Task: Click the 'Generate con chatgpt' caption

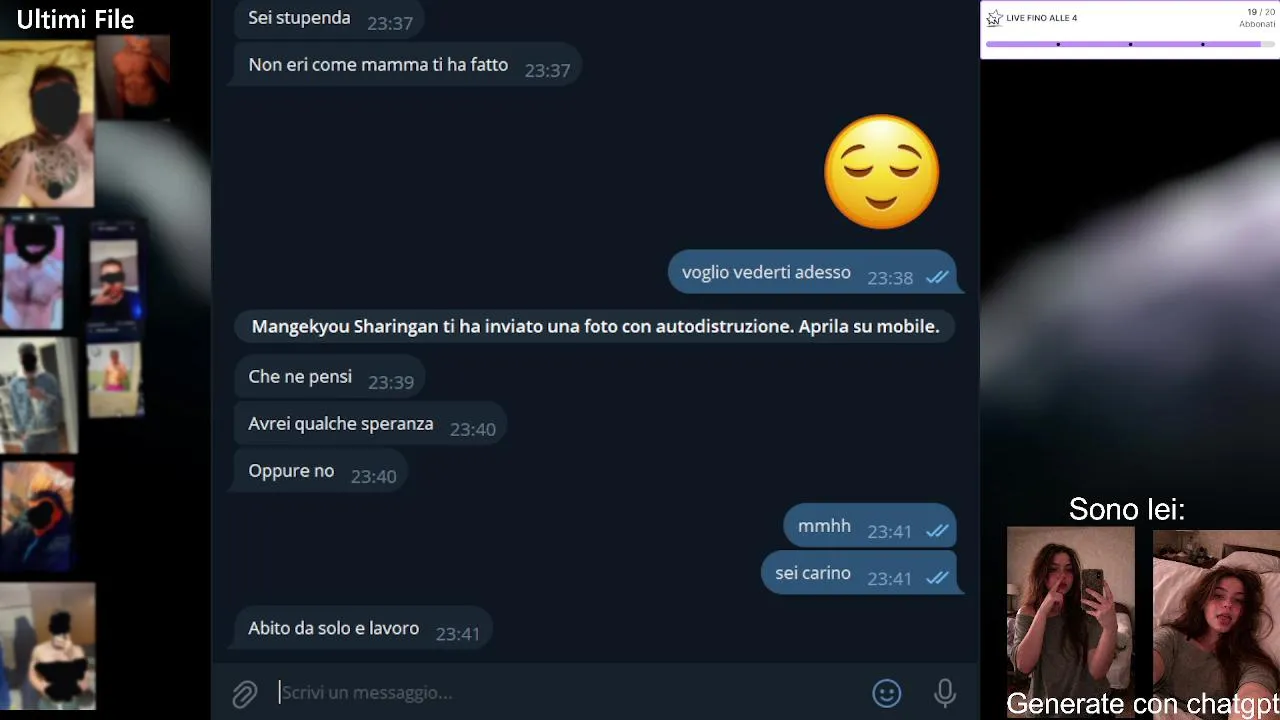Action: pos(1142,704)
